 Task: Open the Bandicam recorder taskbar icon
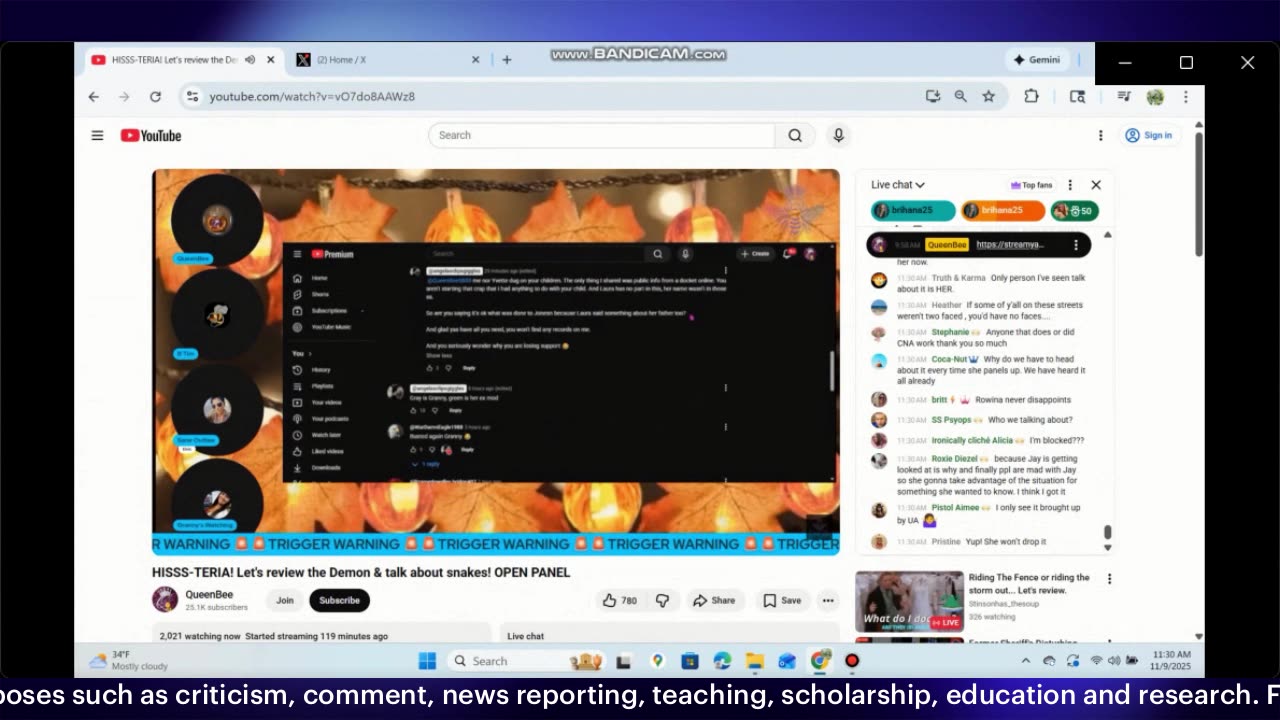[852, 661]
